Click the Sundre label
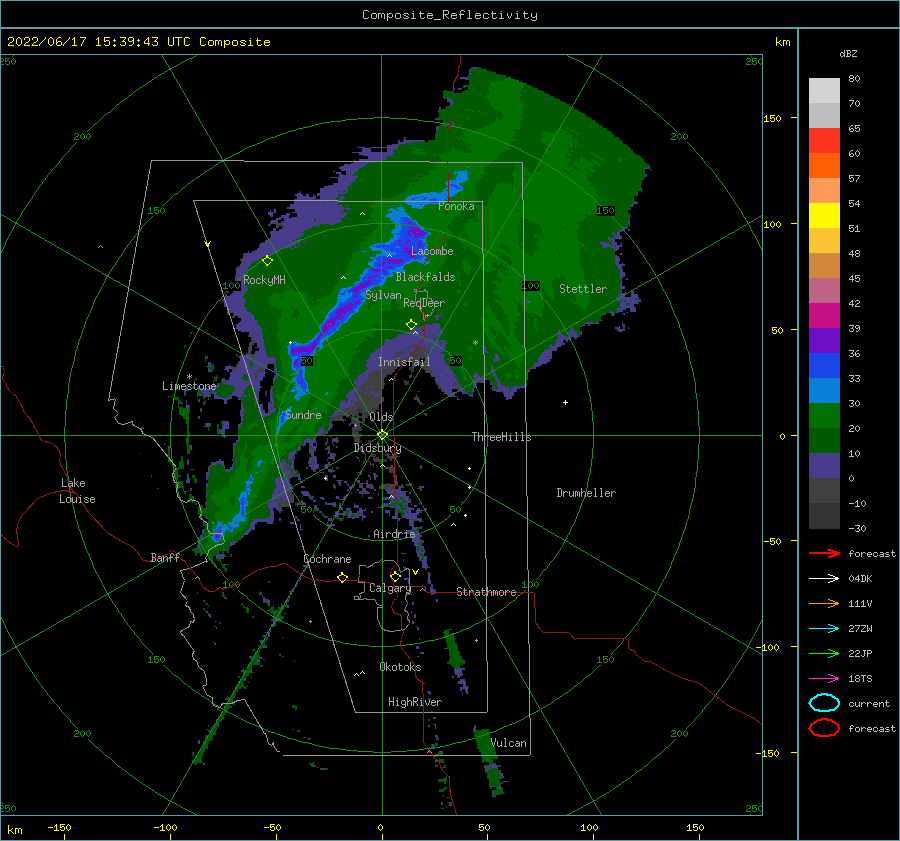This screenshot has width=900, height=841. (x=303, y=414)
